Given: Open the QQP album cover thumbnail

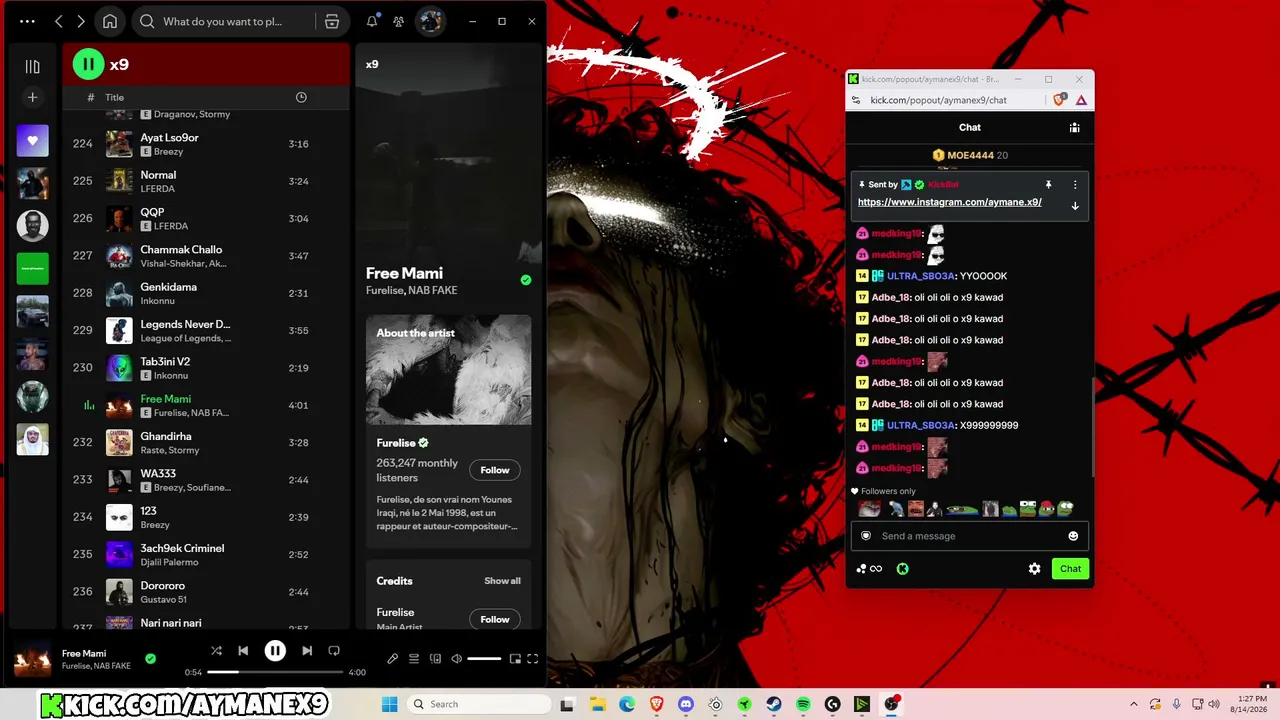Looking at the screenshot, I should (119, 219).
